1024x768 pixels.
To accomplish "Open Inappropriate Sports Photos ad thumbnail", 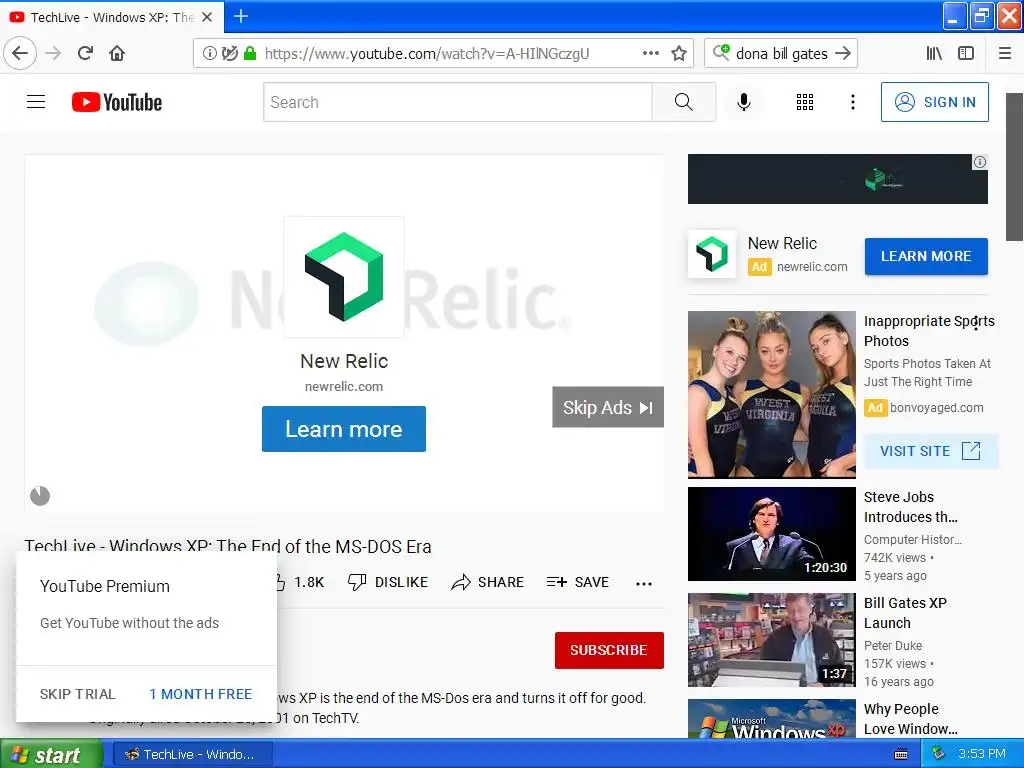I will [x=771, y=394].
